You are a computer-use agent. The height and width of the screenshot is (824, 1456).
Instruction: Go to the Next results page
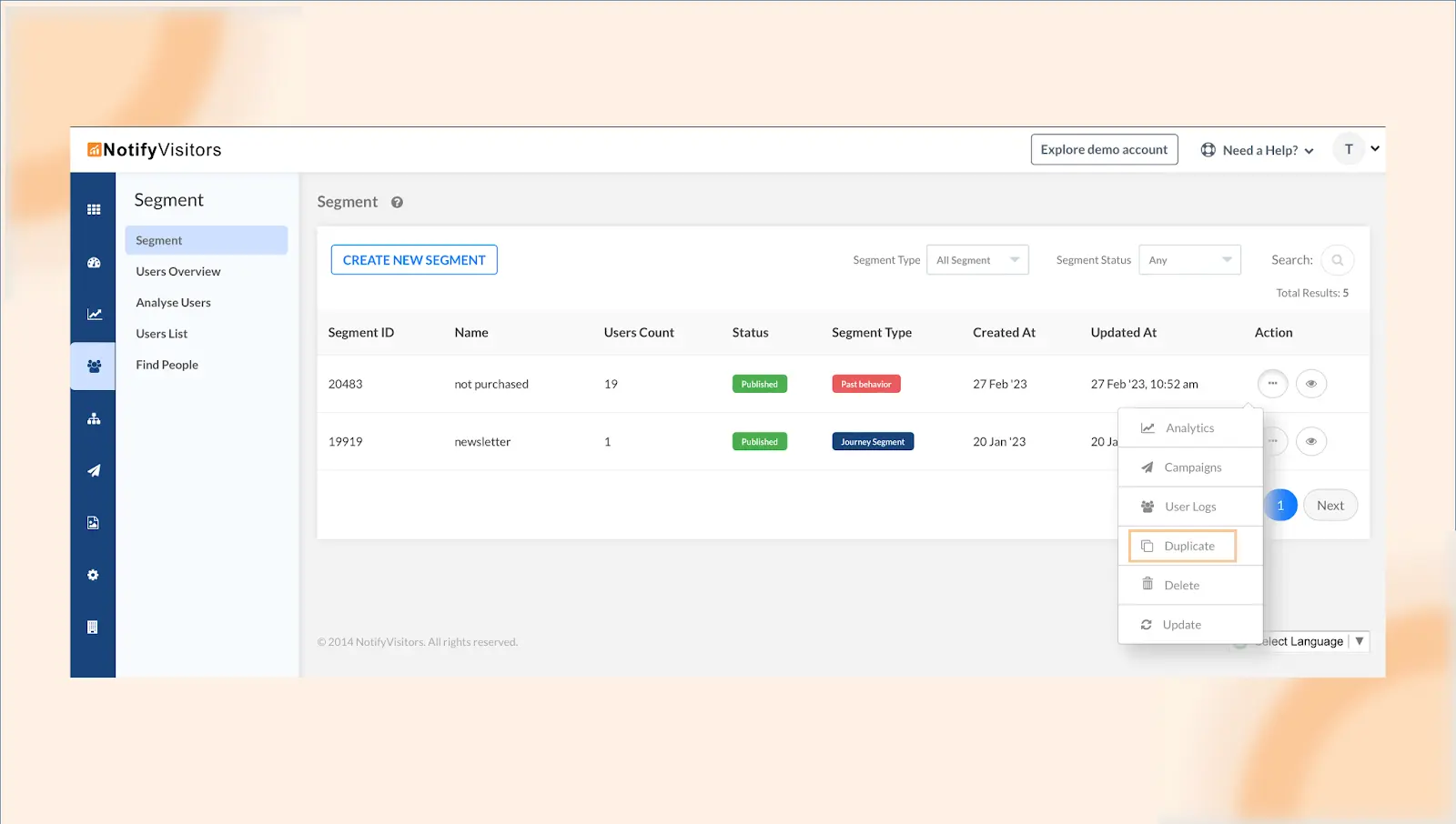[x=1330, y=506]
